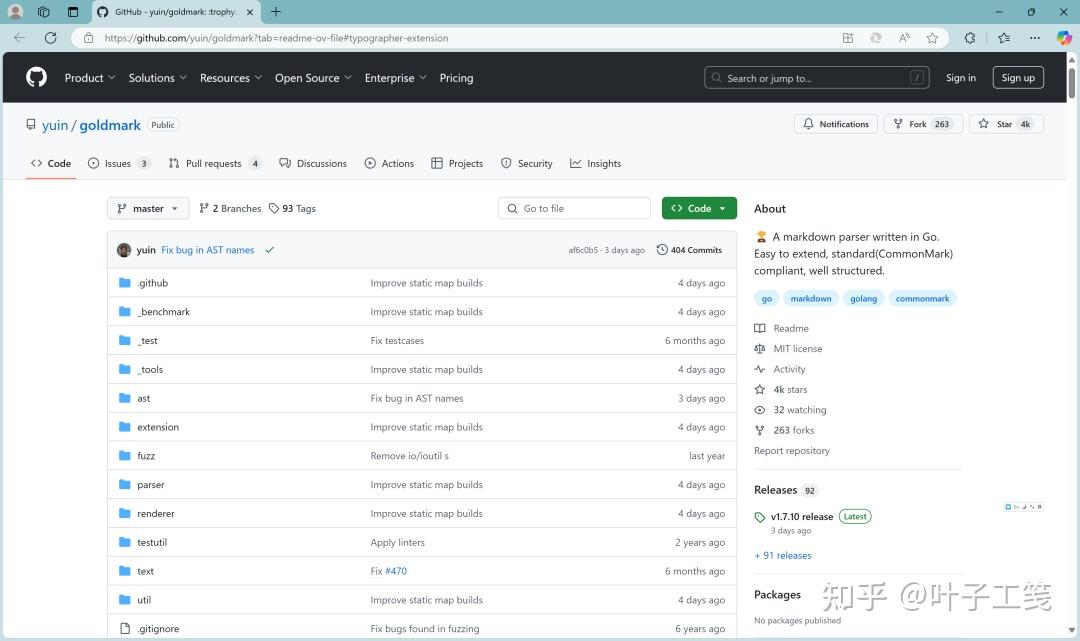This screenshot has height=641, width=1080.
Task: Switch to the Insights tab
Action: click(x=596, y=163)
